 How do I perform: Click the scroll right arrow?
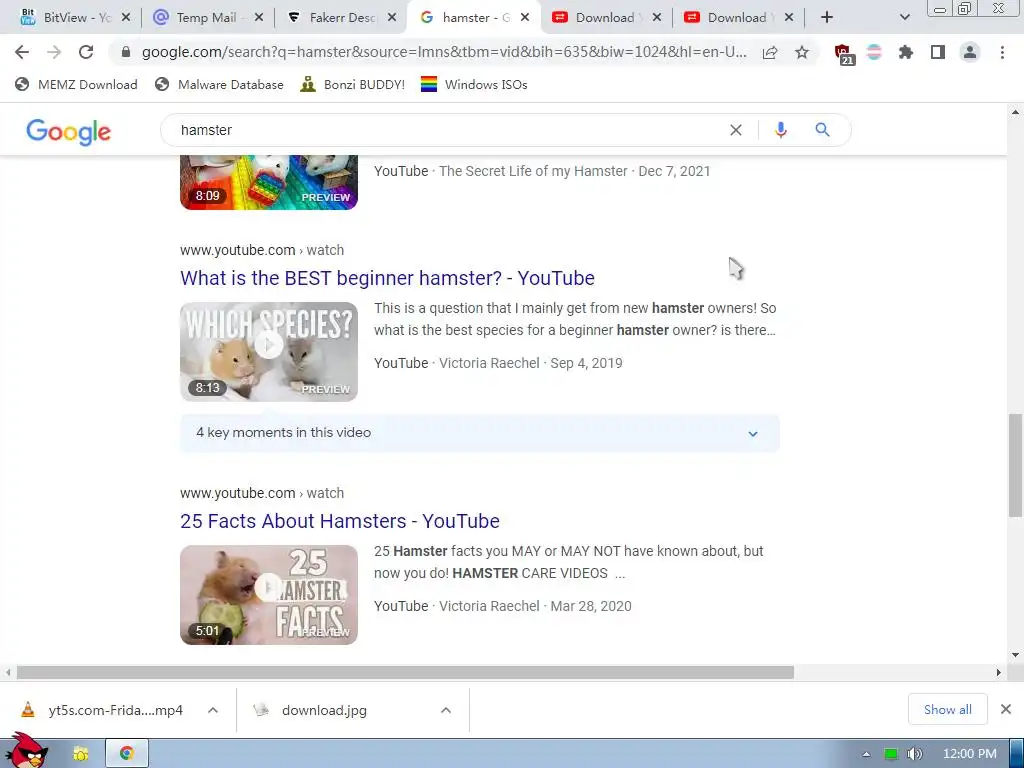pos(998,672)
